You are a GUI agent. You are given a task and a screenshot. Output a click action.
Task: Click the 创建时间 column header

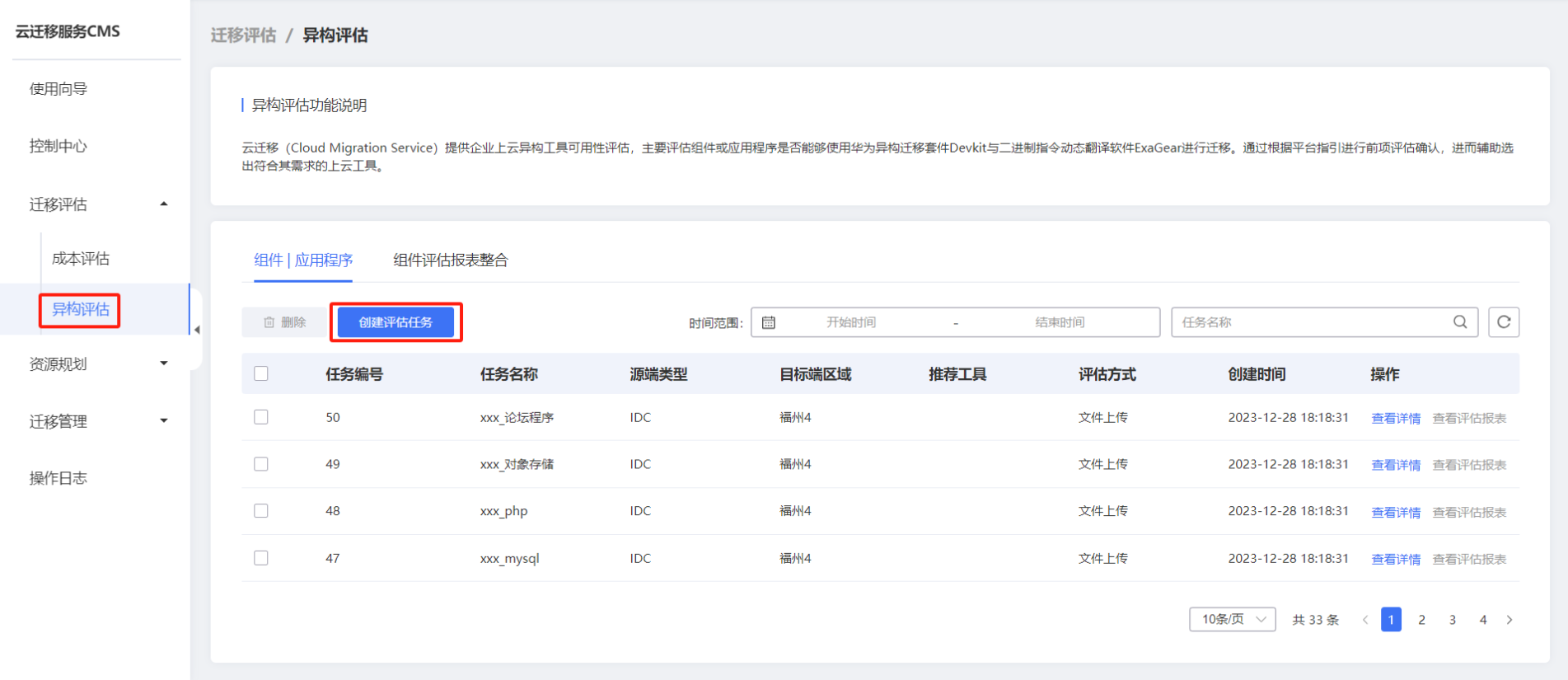coord(1257,374)
